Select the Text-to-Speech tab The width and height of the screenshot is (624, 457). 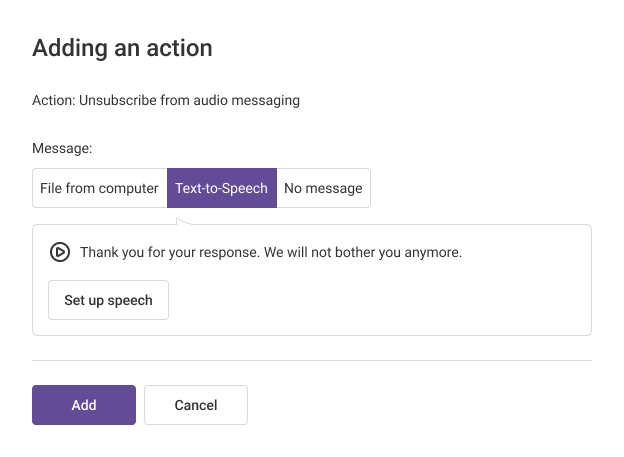(x=221, y=188)
